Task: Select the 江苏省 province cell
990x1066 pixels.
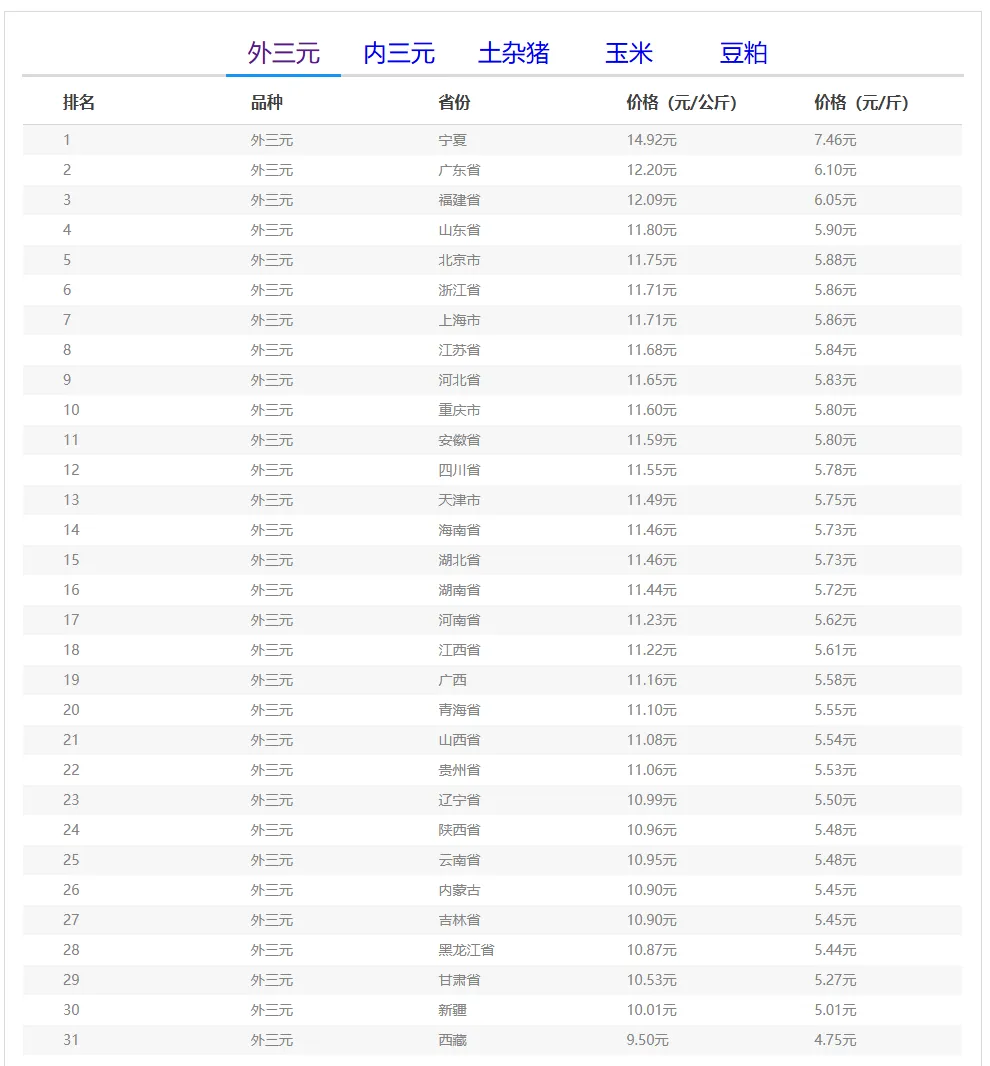Action: click(459, 350)
